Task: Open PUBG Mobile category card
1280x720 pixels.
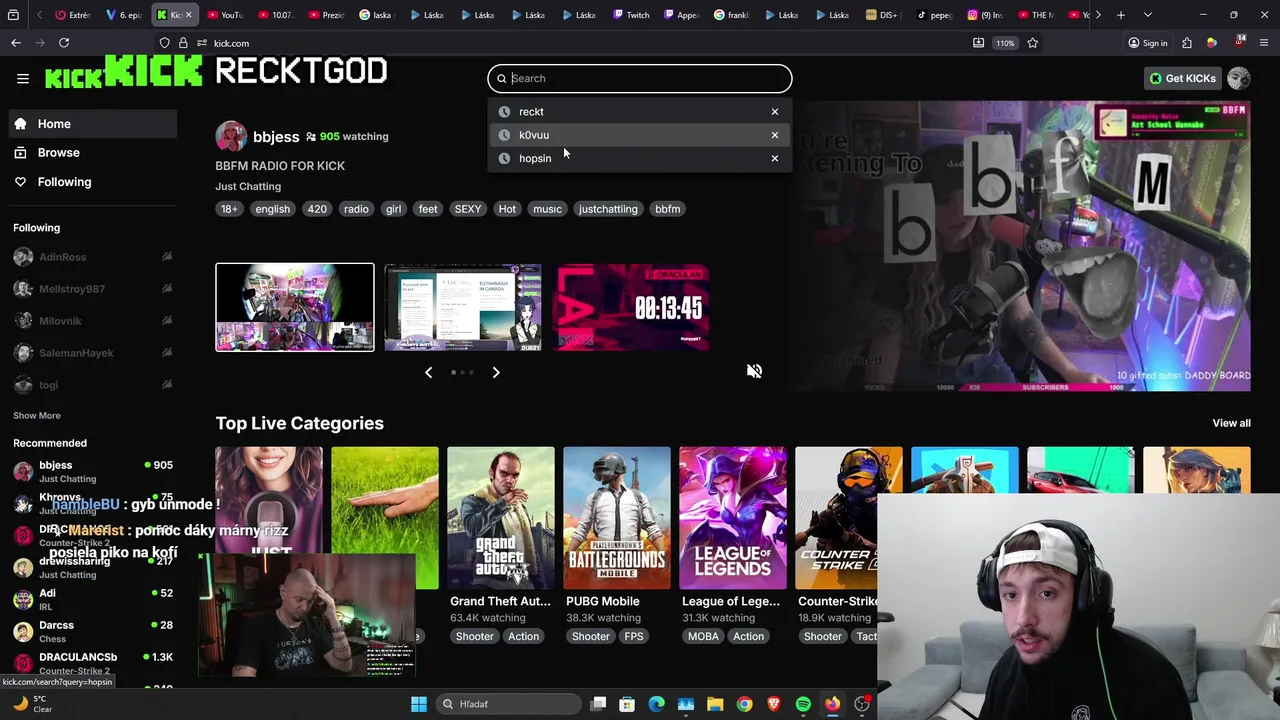Action: (x=617, y=518)
